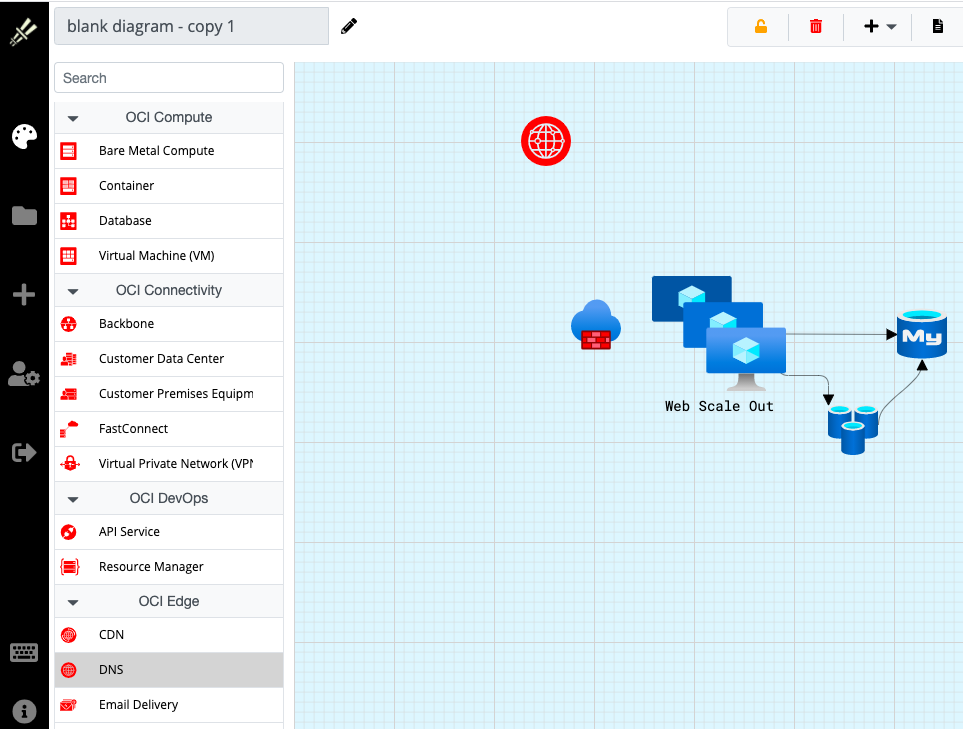Select the Container shape icon
This screenshot has width=963, height=729.
(69, 185)
